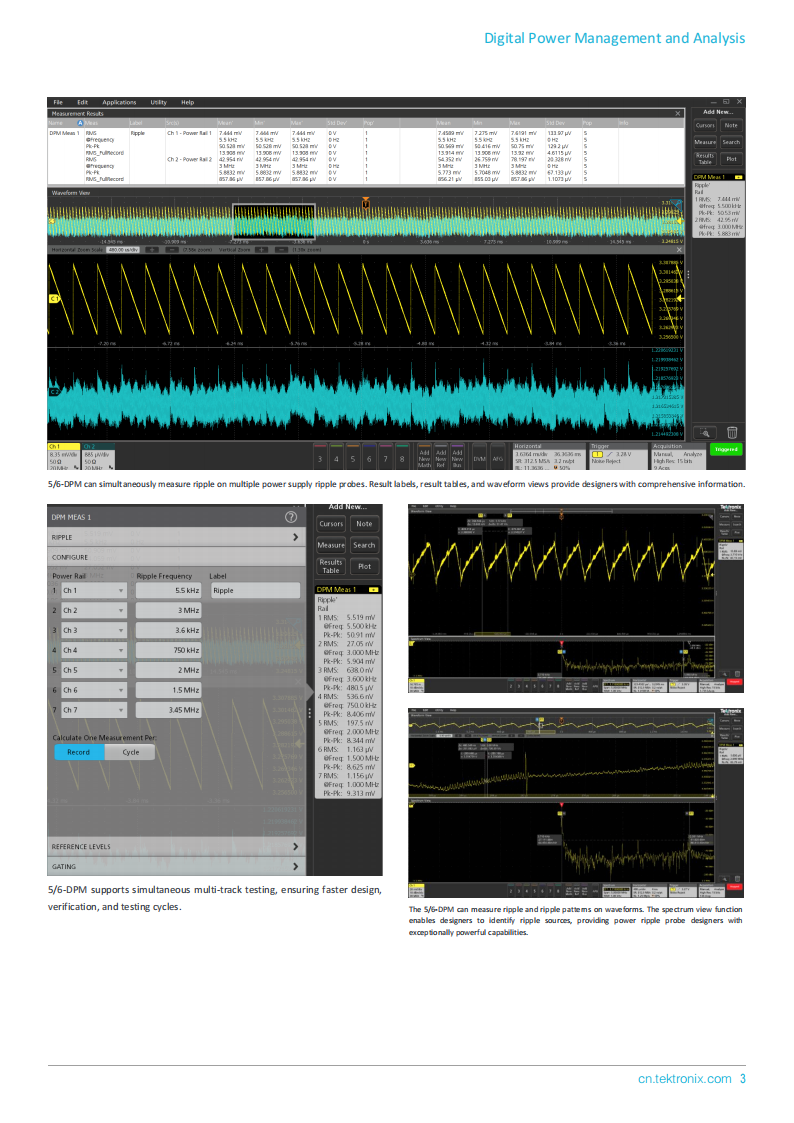Click vertical zoom plus button

(x=261, y=250)
